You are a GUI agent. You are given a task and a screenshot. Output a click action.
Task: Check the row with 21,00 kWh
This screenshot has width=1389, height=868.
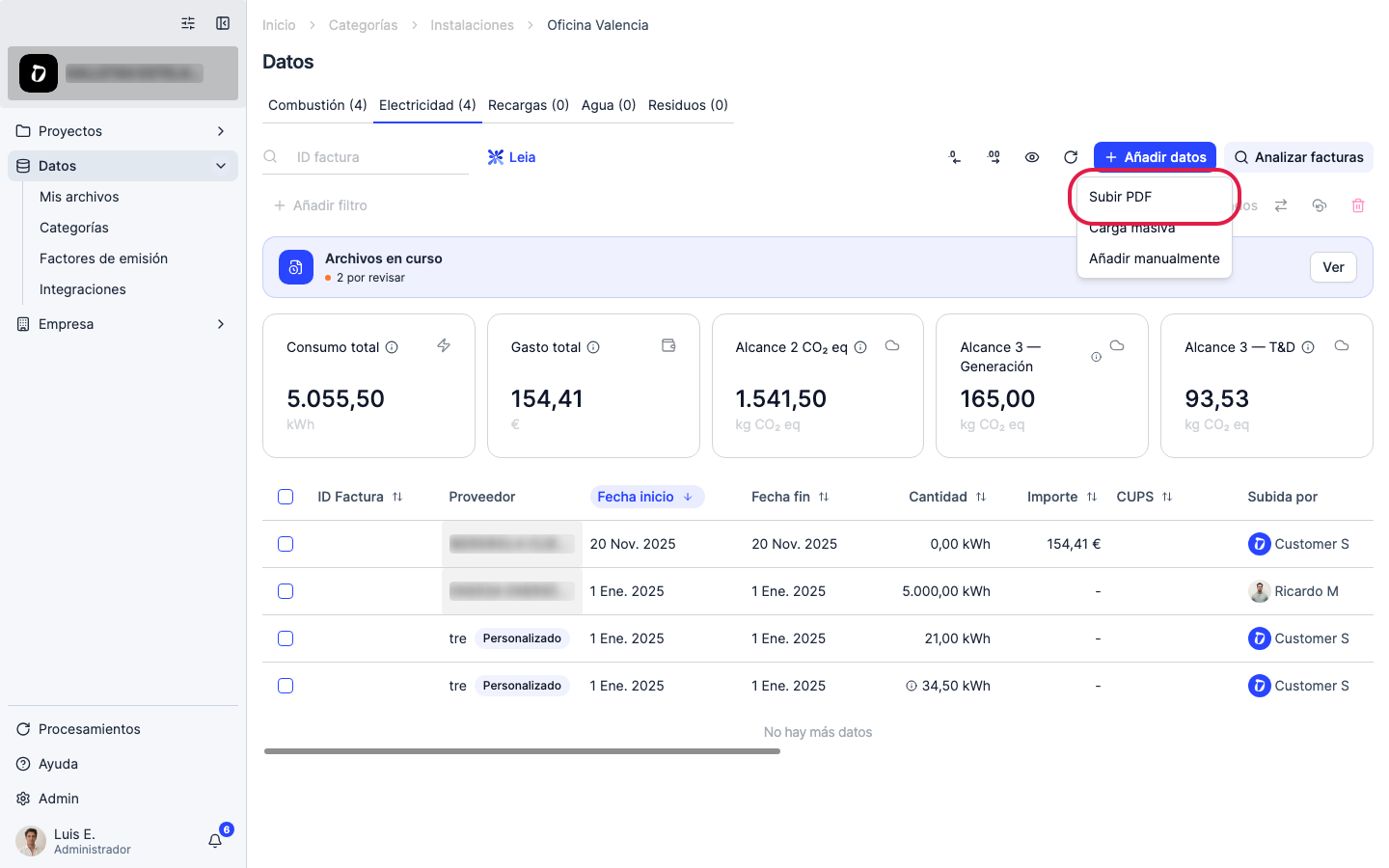click(x=286, y=638)
